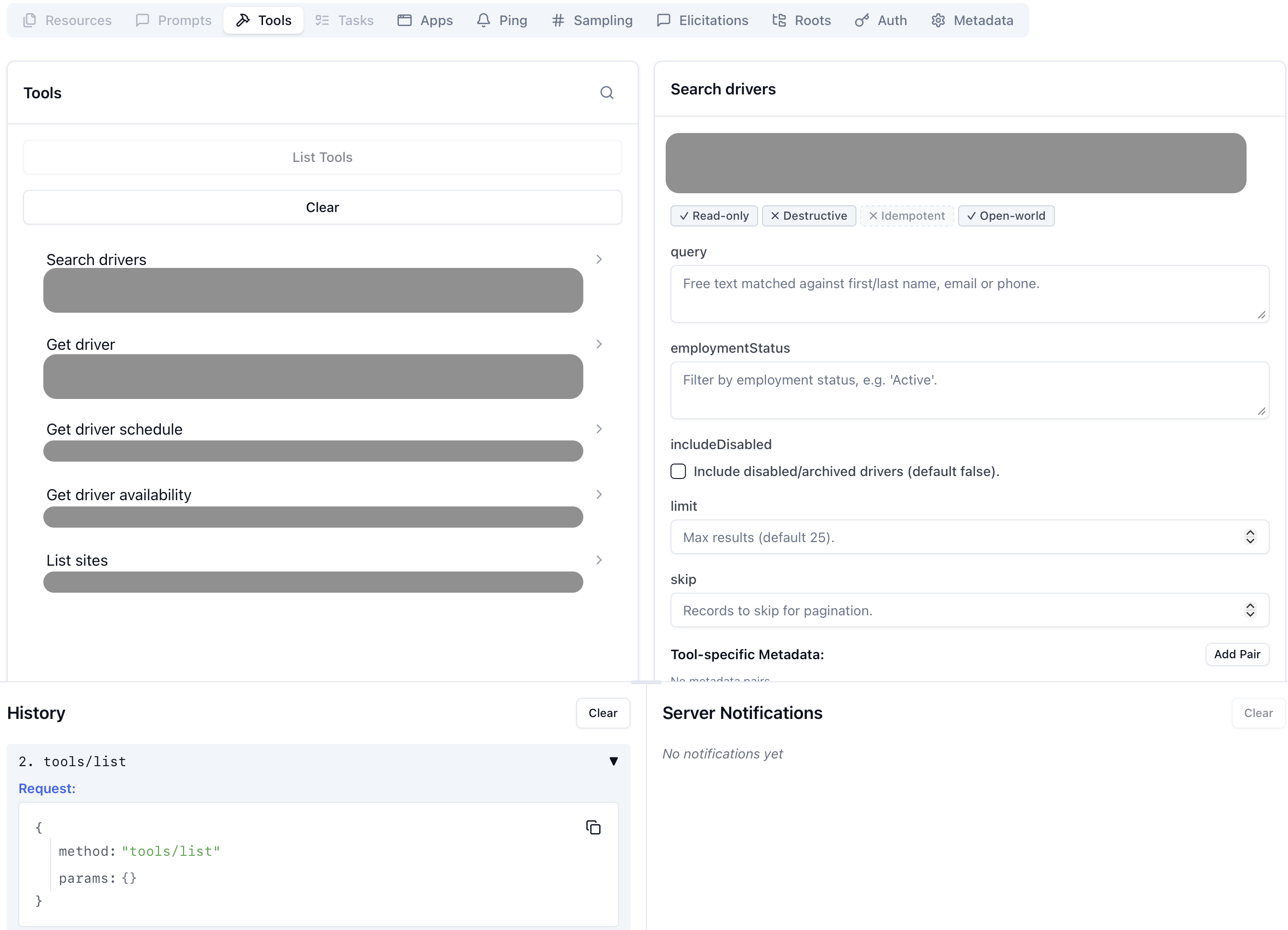Click the Tasks tab list icon
This screenshot has width=1288, height=930.
(322, 20)
